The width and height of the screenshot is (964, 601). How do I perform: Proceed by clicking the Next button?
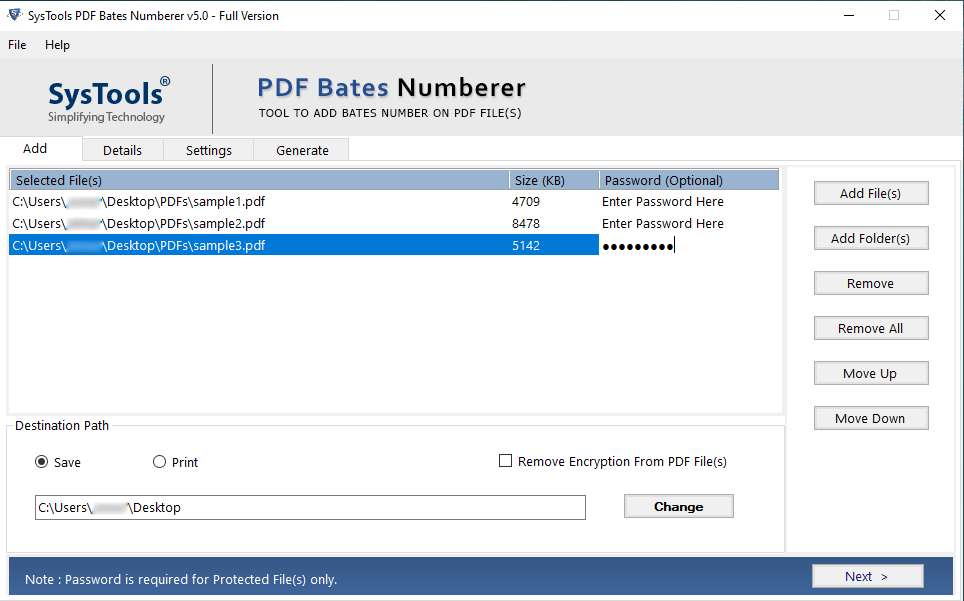[x=867, y=575]
